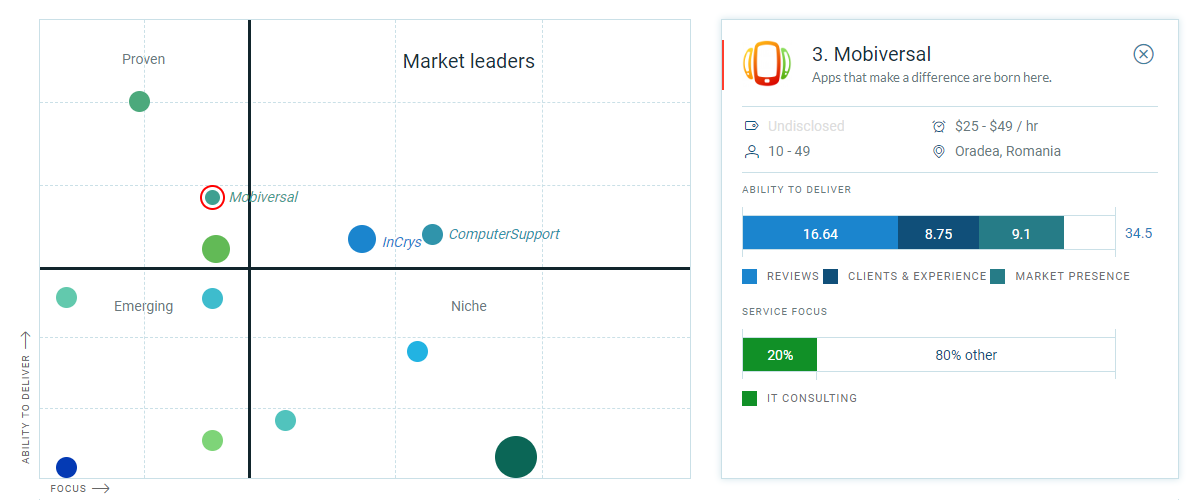The height and width of the screenshot is (500, 1201).
Task: Click the large green bubble below Mobiversal
Action: tap(216, 249)
